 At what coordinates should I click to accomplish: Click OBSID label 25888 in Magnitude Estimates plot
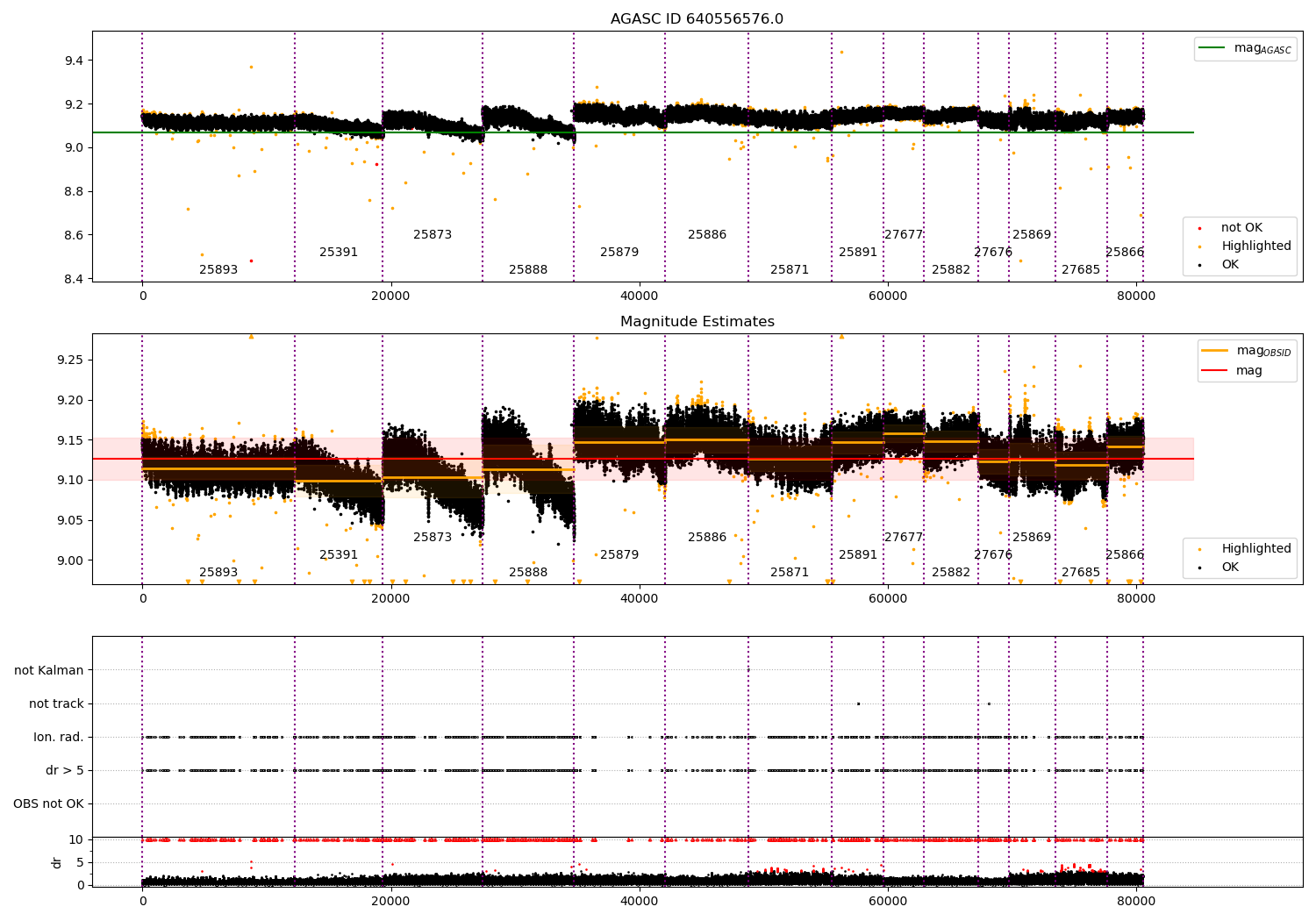click(x=528, y=573)
